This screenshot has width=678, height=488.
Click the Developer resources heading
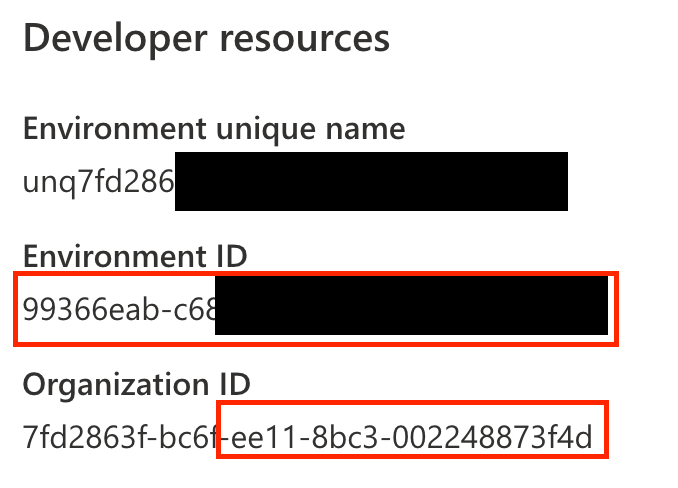click(205, 39)
